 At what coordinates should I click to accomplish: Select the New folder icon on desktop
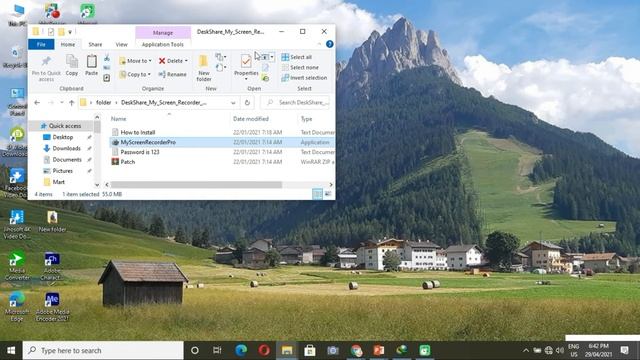tap(52, 222)
